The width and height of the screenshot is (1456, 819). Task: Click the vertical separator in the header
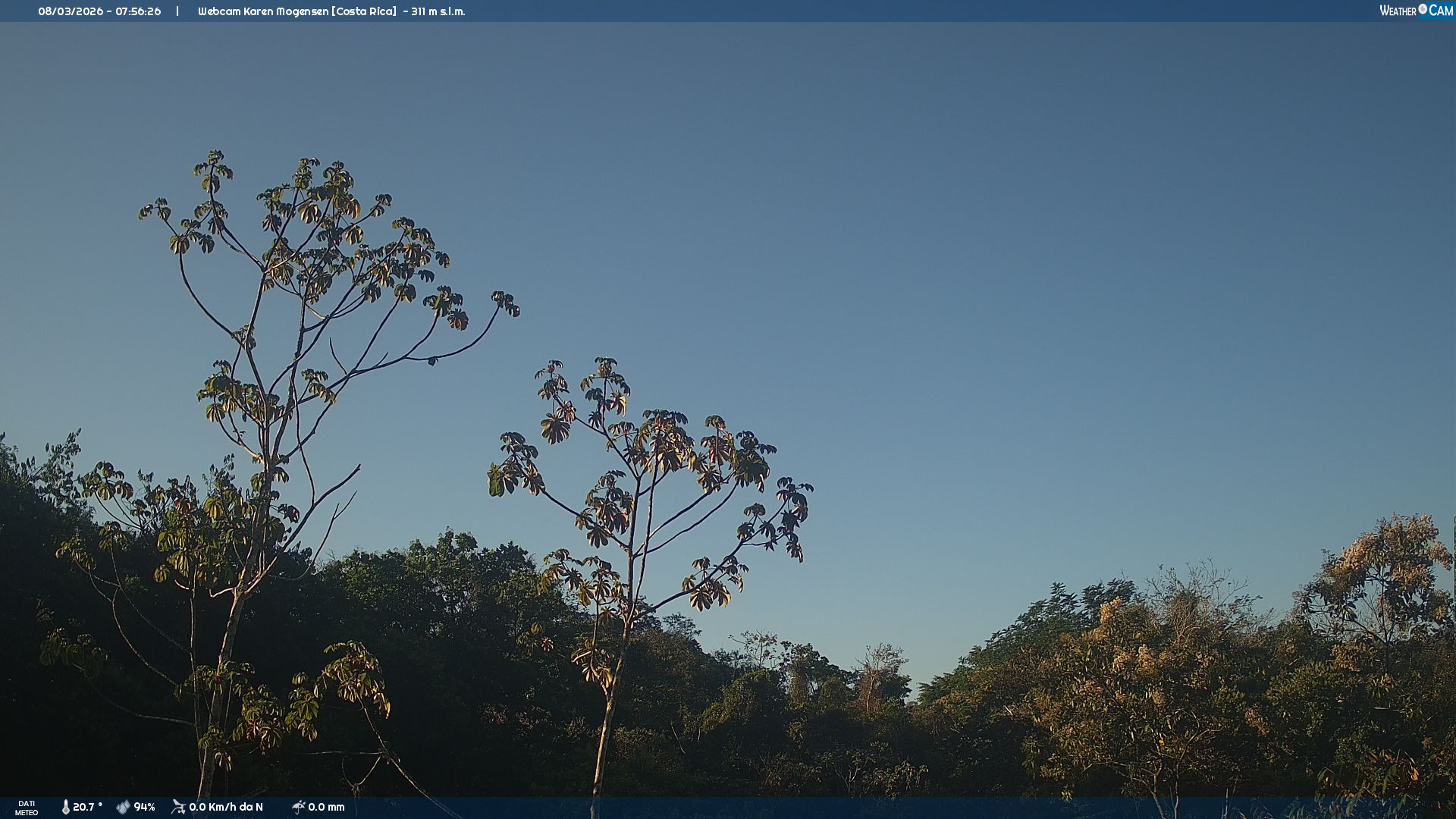coord(177,11)
